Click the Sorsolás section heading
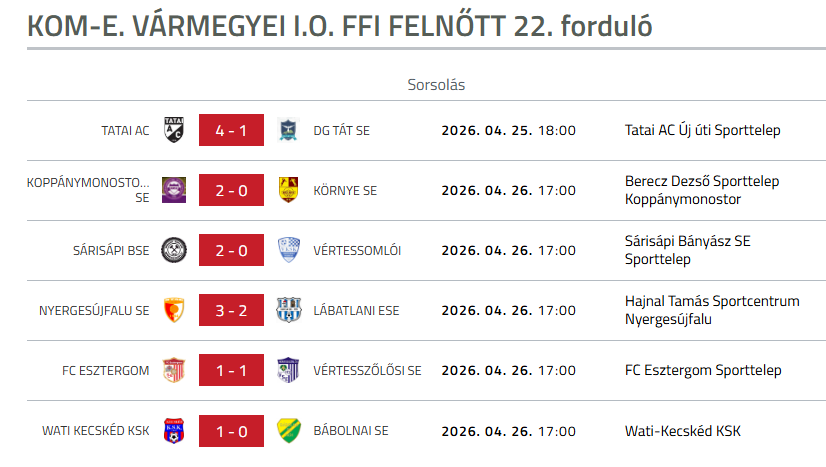The image size is (826, 467). pyautogui.click(x=436, y=85)
